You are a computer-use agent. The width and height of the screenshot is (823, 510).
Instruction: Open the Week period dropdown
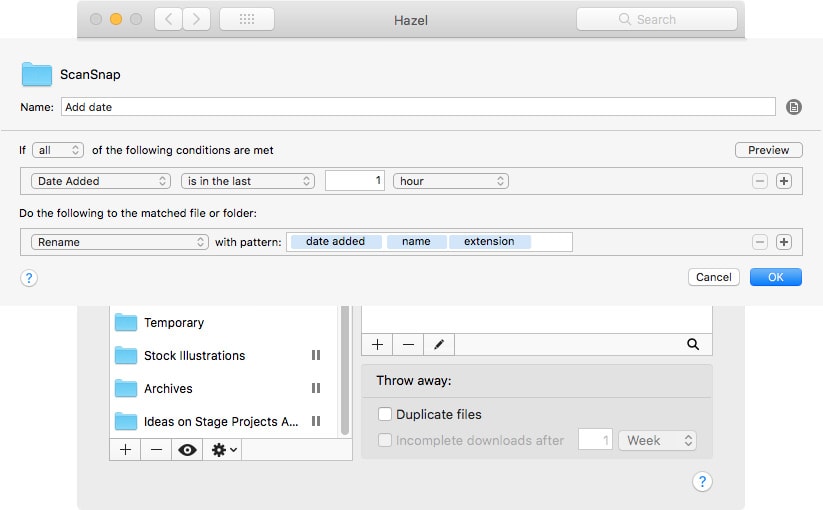[x=658, y=440]
